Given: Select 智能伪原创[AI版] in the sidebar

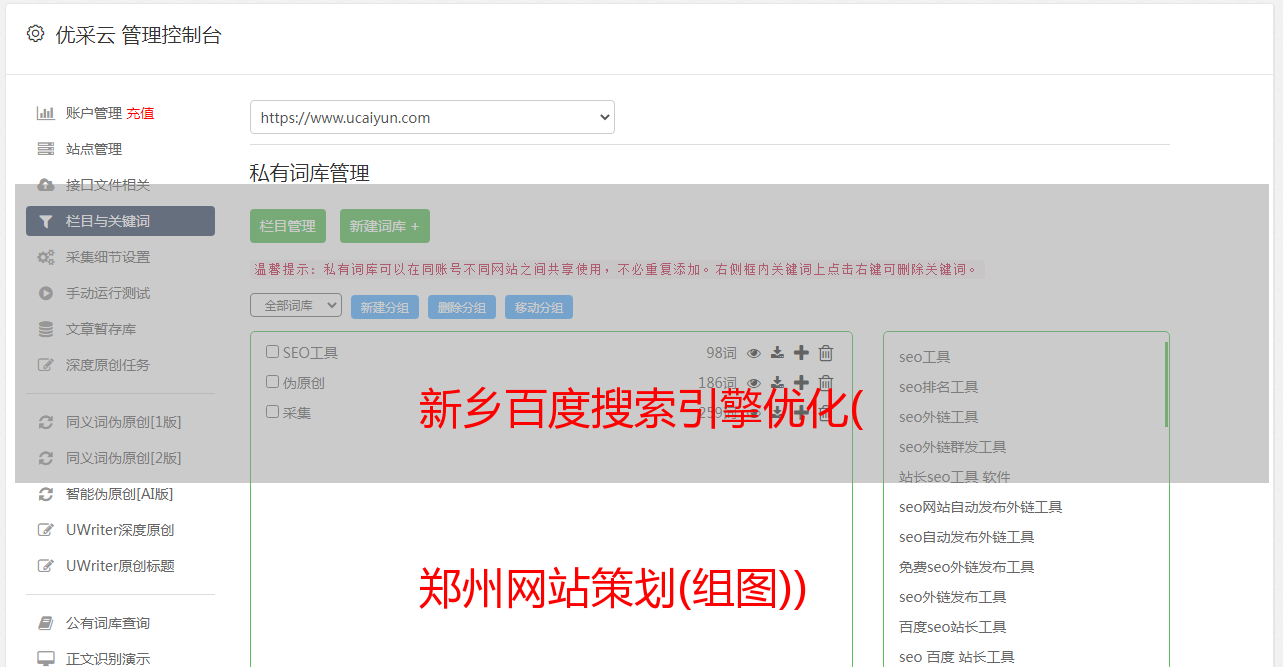Looking at the screenshot, I should pos(120,494).
